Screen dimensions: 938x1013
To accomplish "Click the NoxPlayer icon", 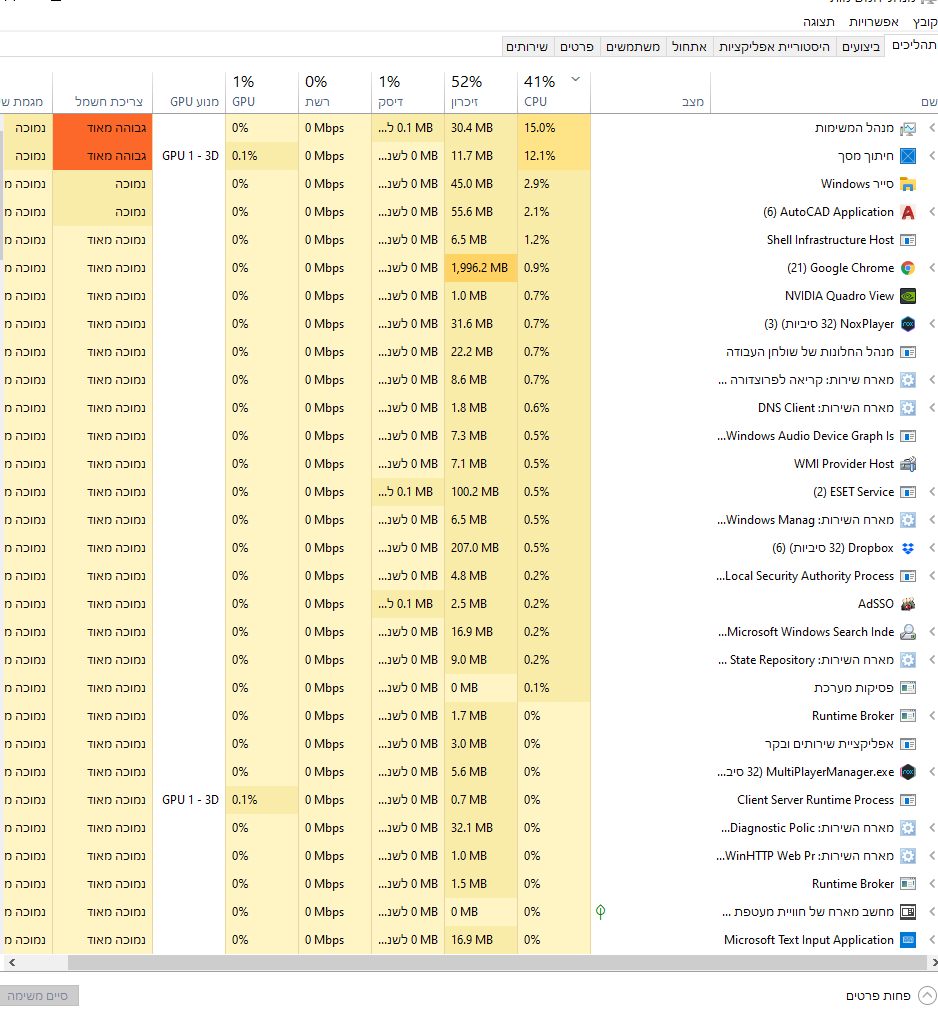I will click(908, 324).
